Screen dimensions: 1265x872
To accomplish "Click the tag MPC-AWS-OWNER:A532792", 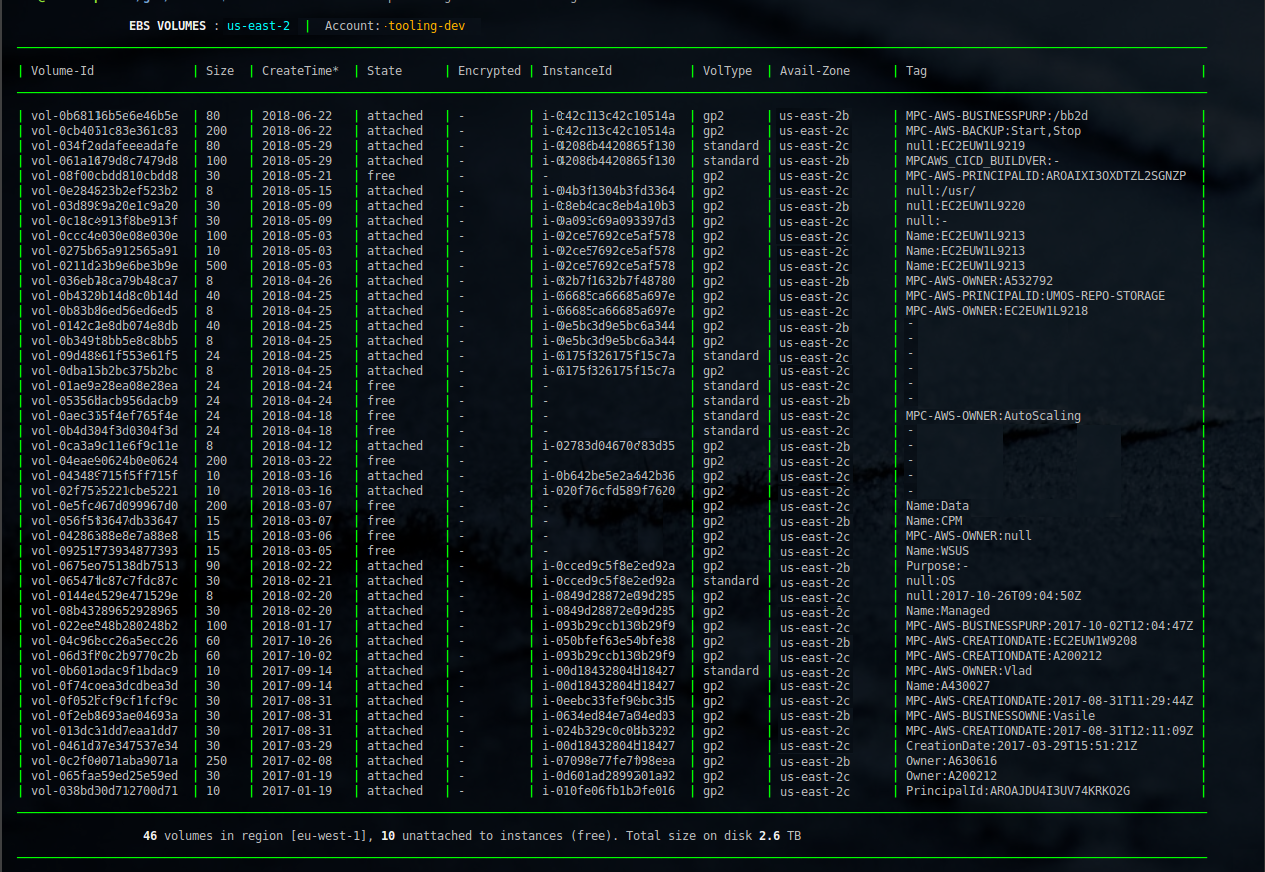I will tap(979, 281).
